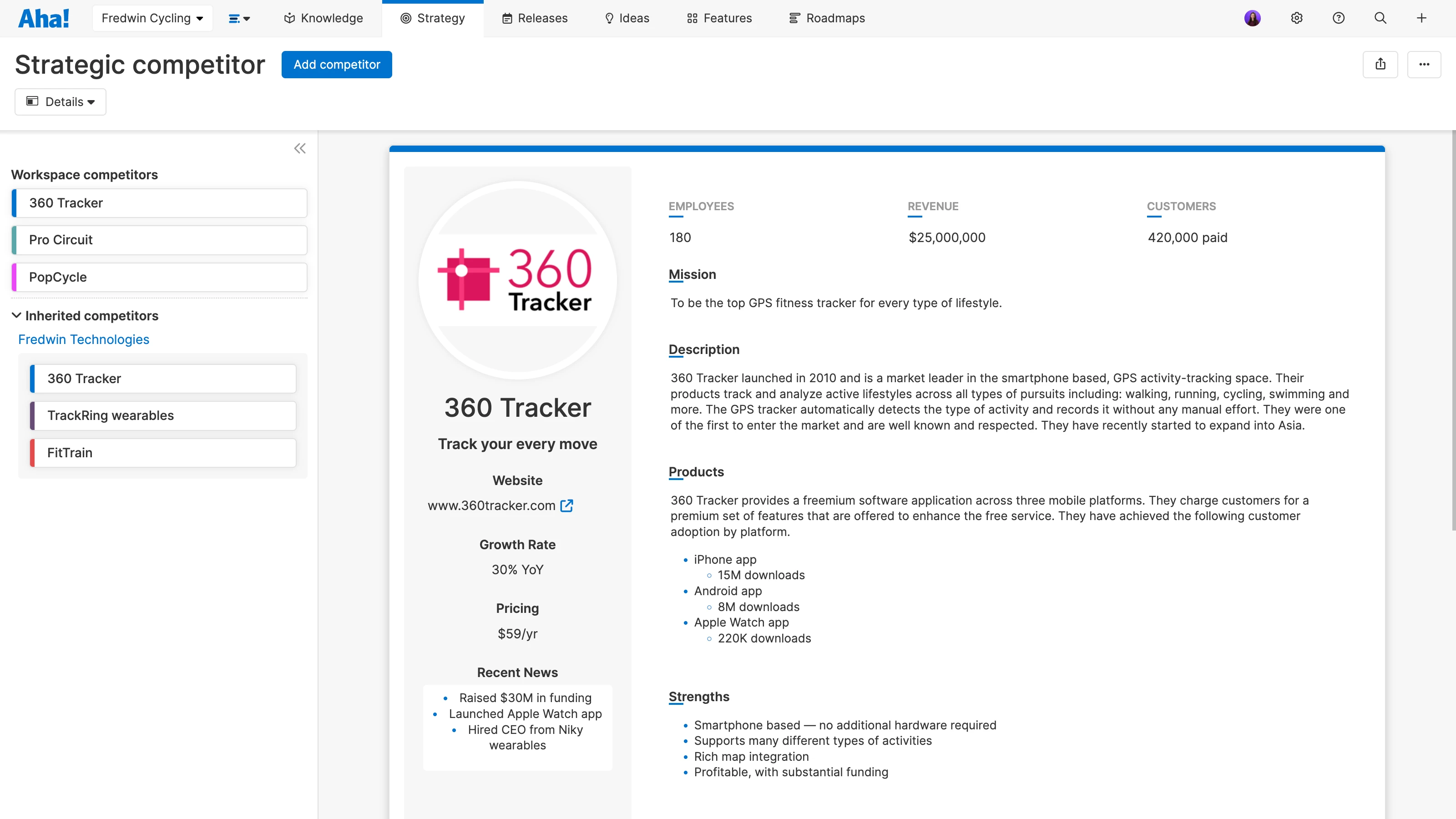
Task: Open the hierarchy navigation dropdown
Action: click(239, 18)
